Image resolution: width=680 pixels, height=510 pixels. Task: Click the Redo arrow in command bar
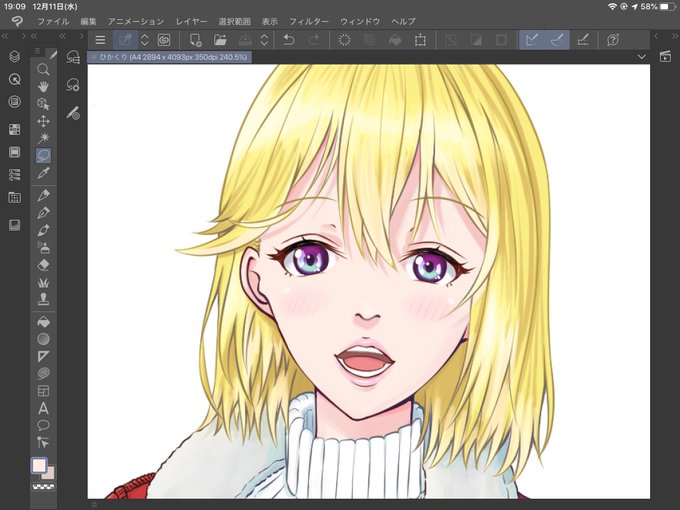pyautogui.click(x=314, y=40)
